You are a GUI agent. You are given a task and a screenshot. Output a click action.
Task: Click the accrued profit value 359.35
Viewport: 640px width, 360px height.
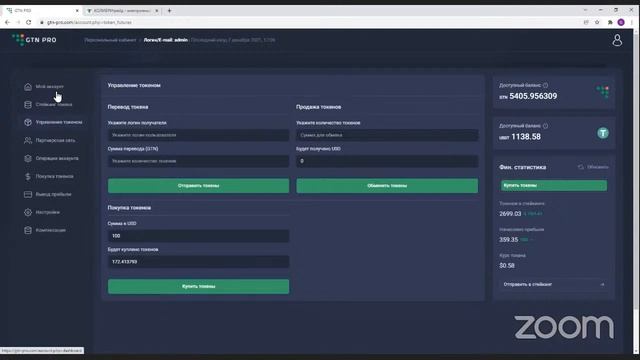(509, 240)
